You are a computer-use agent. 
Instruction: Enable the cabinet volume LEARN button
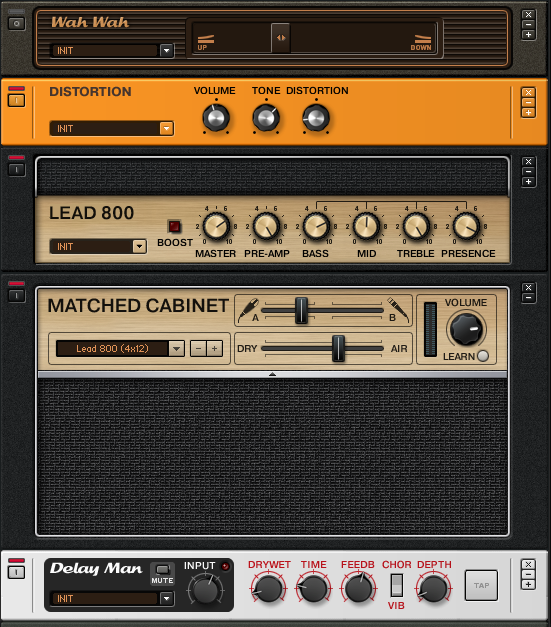click(x=483, y=356)
